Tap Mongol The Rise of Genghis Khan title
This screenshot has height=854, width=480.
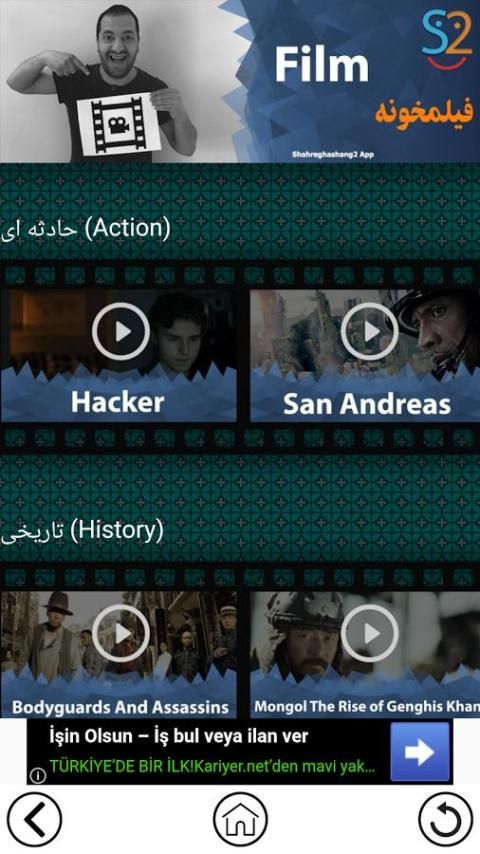(367, 706)
